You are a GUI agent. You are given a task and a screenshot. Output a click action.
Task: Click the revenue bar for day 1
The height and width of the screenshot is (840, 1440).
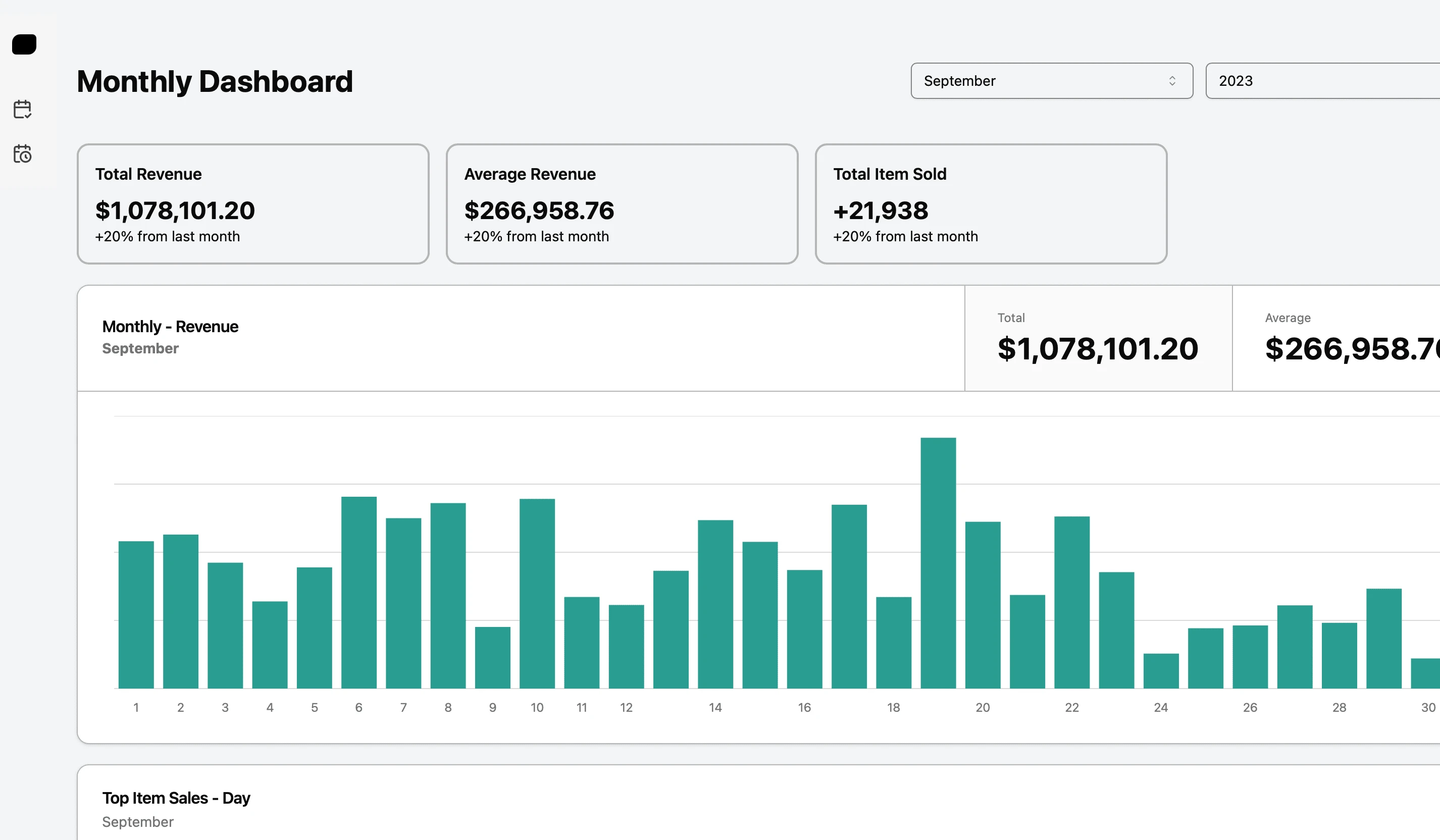point(136,615)
